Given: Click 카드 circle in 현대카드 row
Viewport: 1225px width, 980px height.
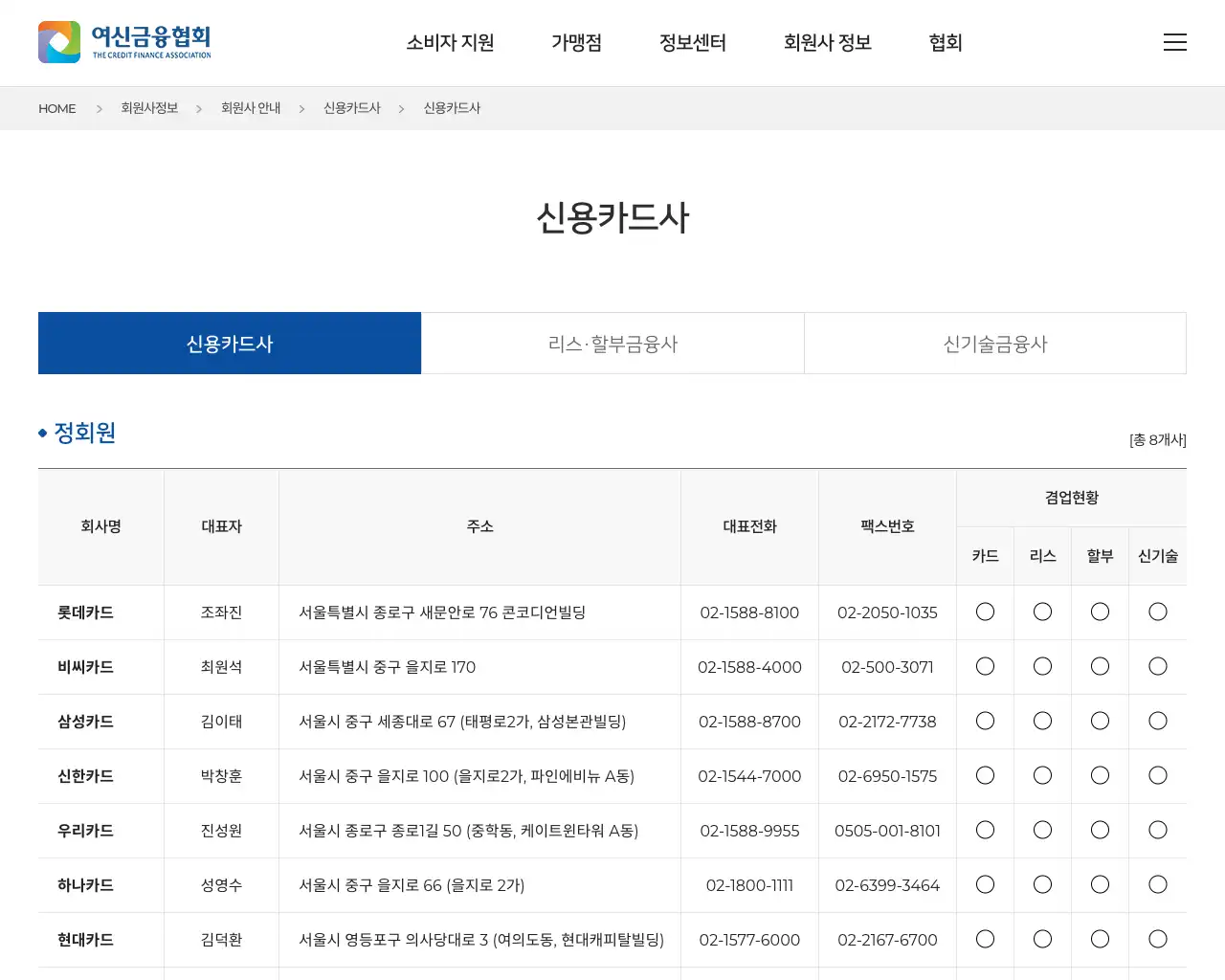Looking at the screenshot, I should pyautogui.click(x=985, y=939).
